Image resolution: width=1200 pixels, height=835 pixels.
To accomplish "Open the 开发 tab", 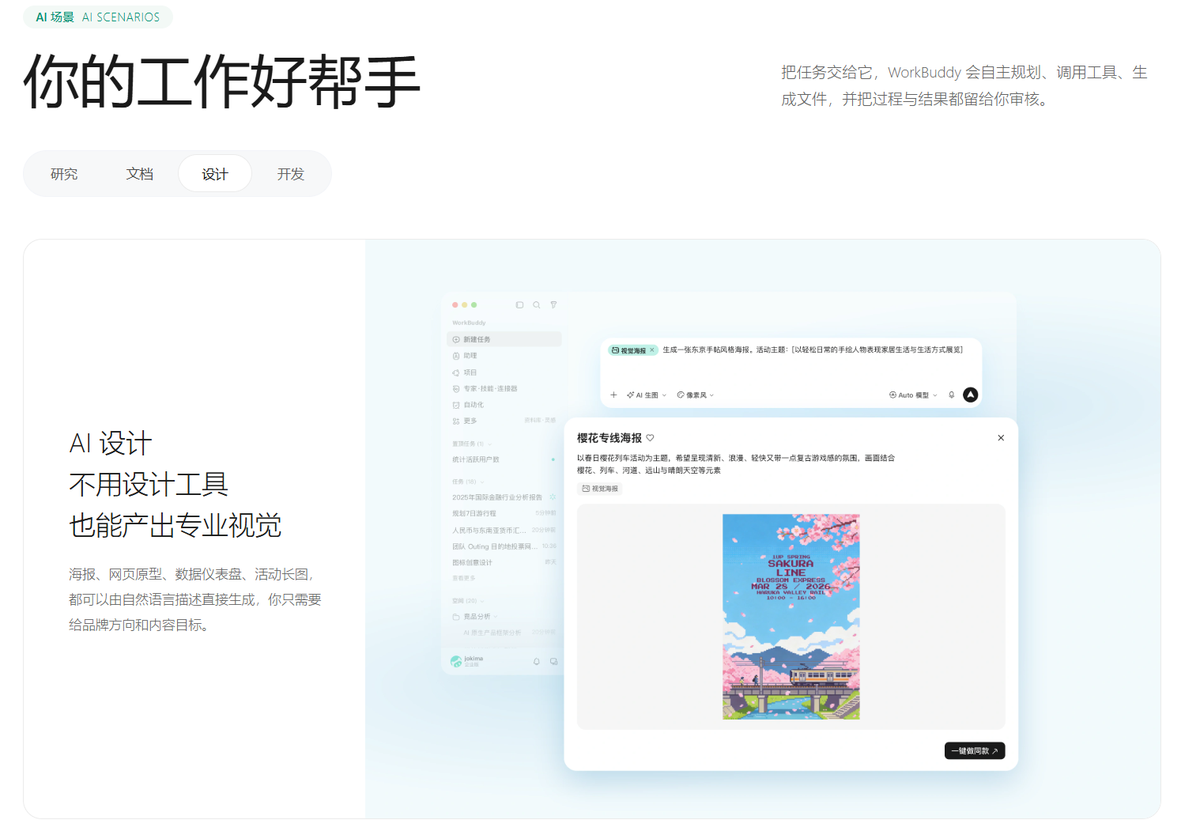I will pyautogui.click(x=291, y=174).
